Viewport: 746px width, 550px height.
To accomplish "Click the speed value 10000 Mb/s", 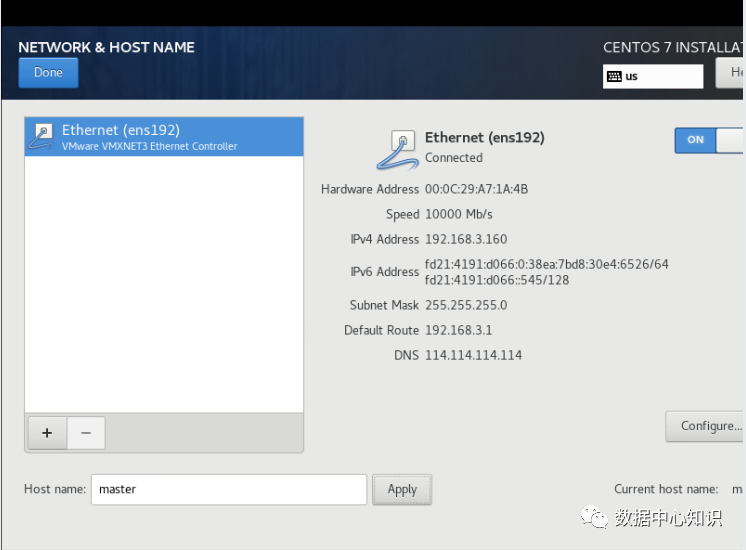I will (459, 214).
